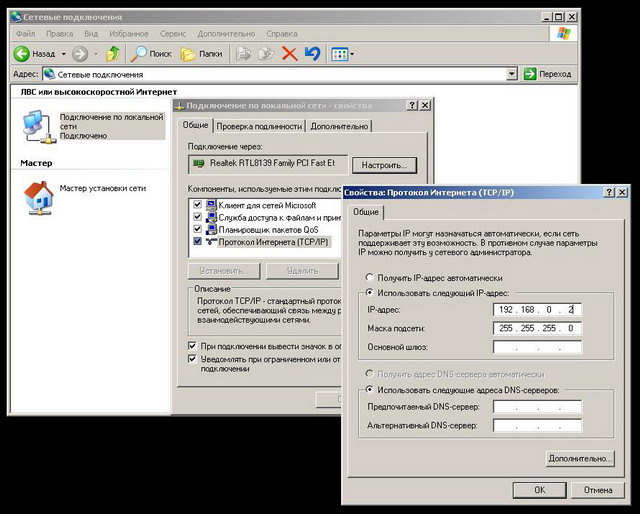Switch to the 'Проверка подлинности' tab

(259, 126)
